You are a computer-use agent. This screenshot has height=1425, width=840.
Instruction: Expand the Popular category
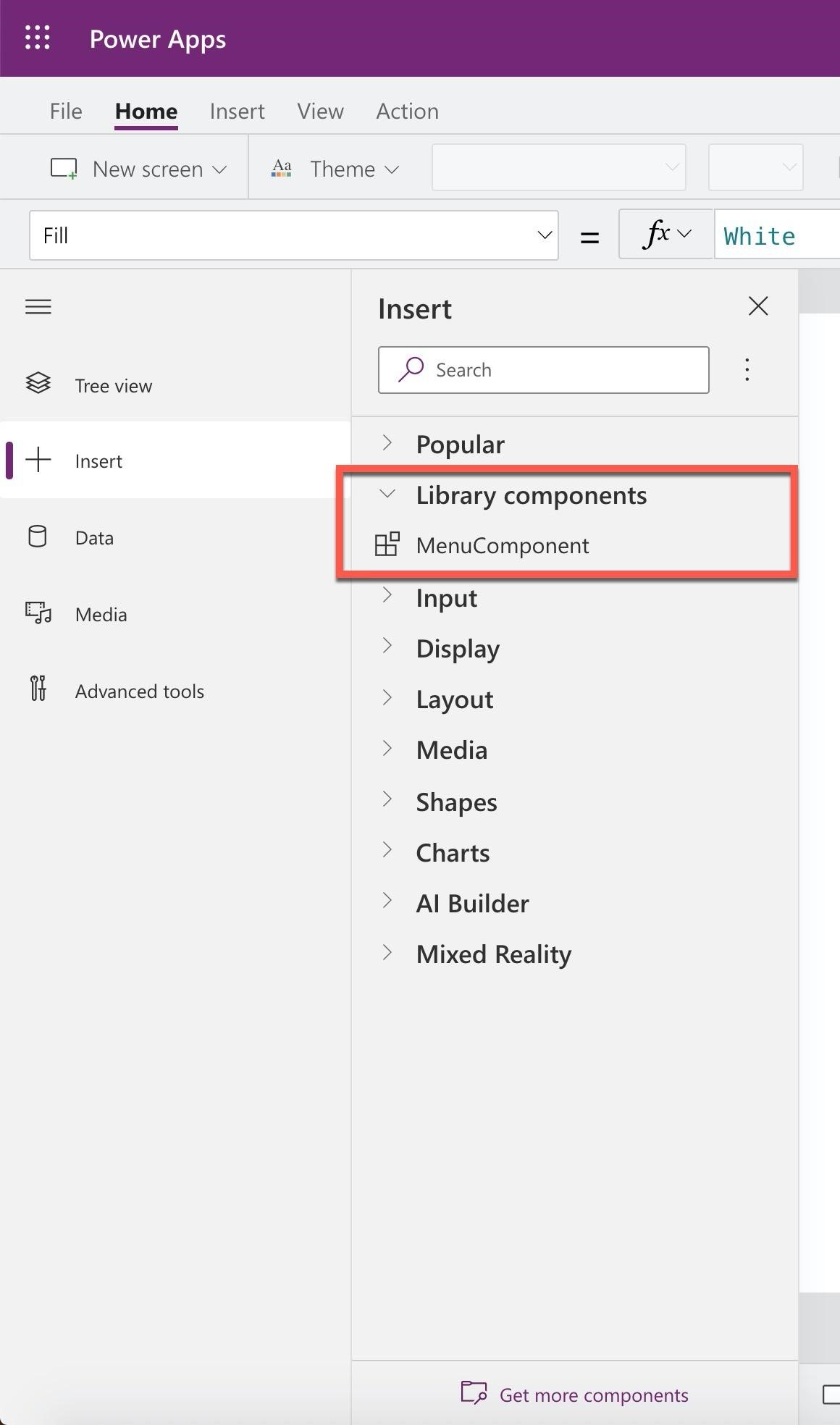tap(387, 442)
